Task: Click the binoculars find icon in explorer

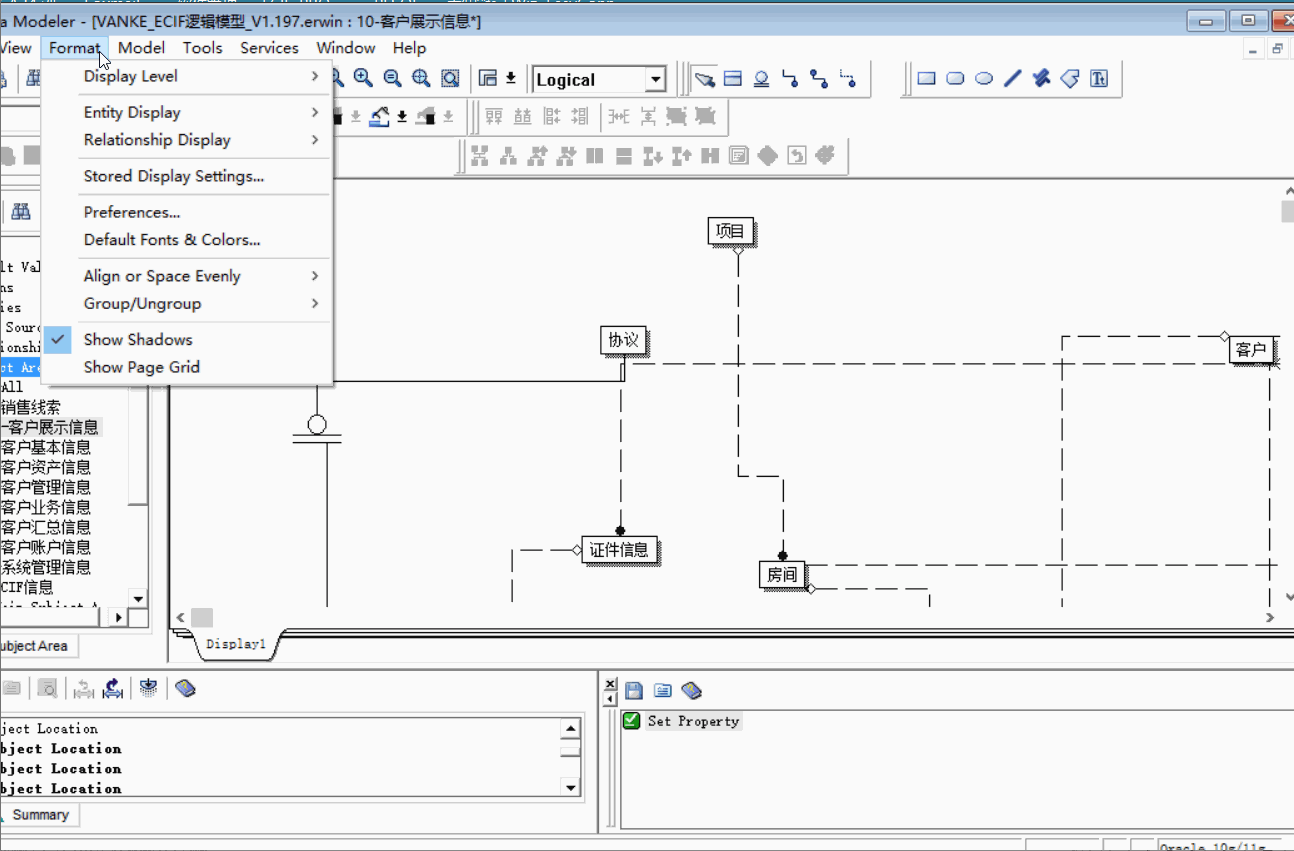Action: coord(21,212)
